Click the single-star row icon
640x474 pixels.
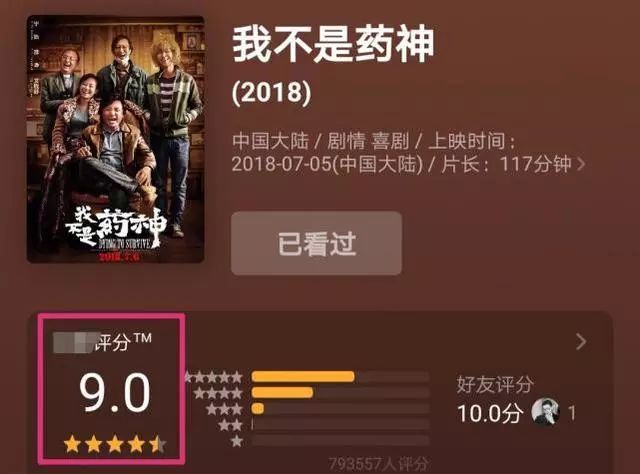(x=236, y=441)
